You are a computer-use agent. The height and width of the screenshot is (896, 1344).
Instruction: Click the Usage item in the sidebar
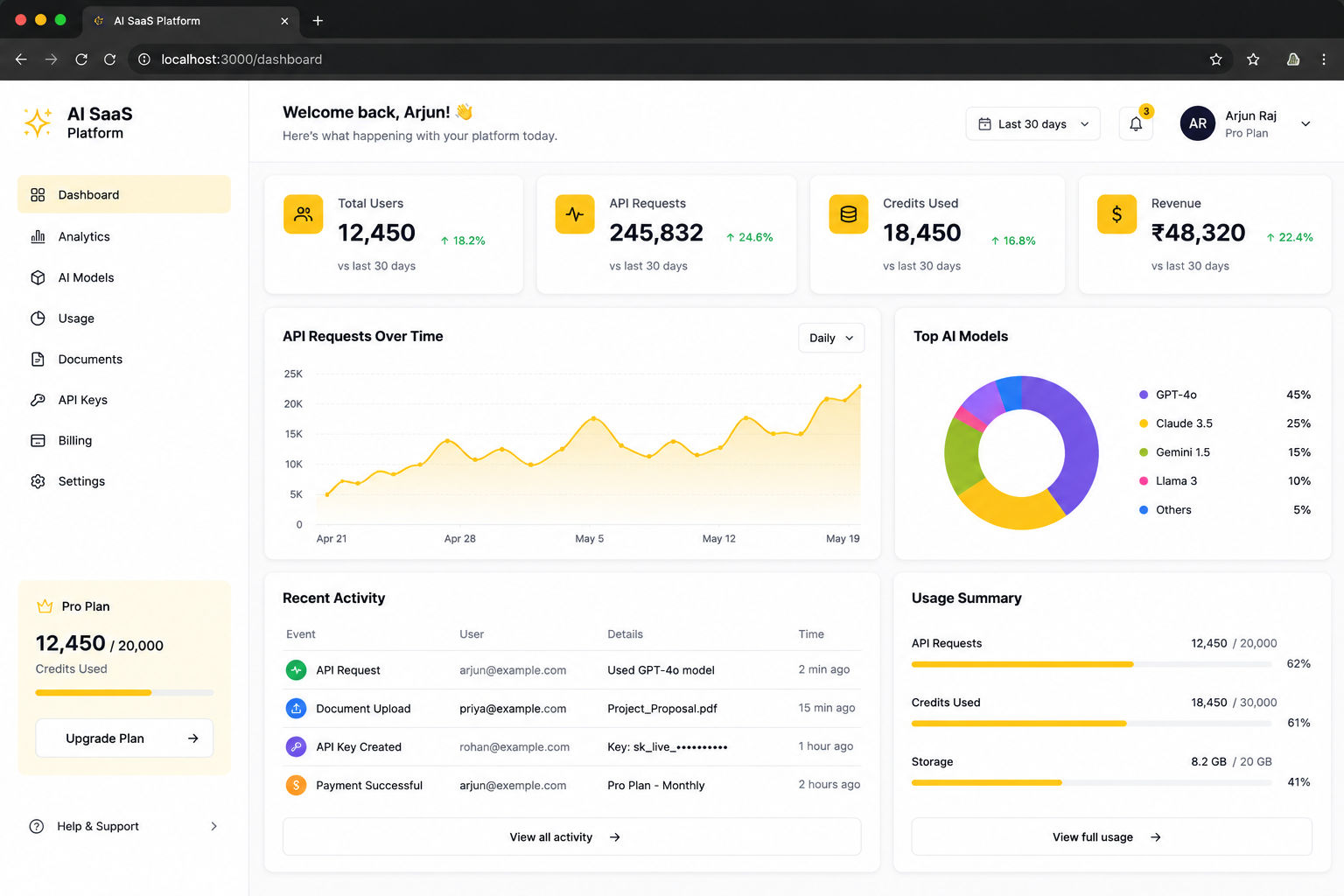(124, 318)
